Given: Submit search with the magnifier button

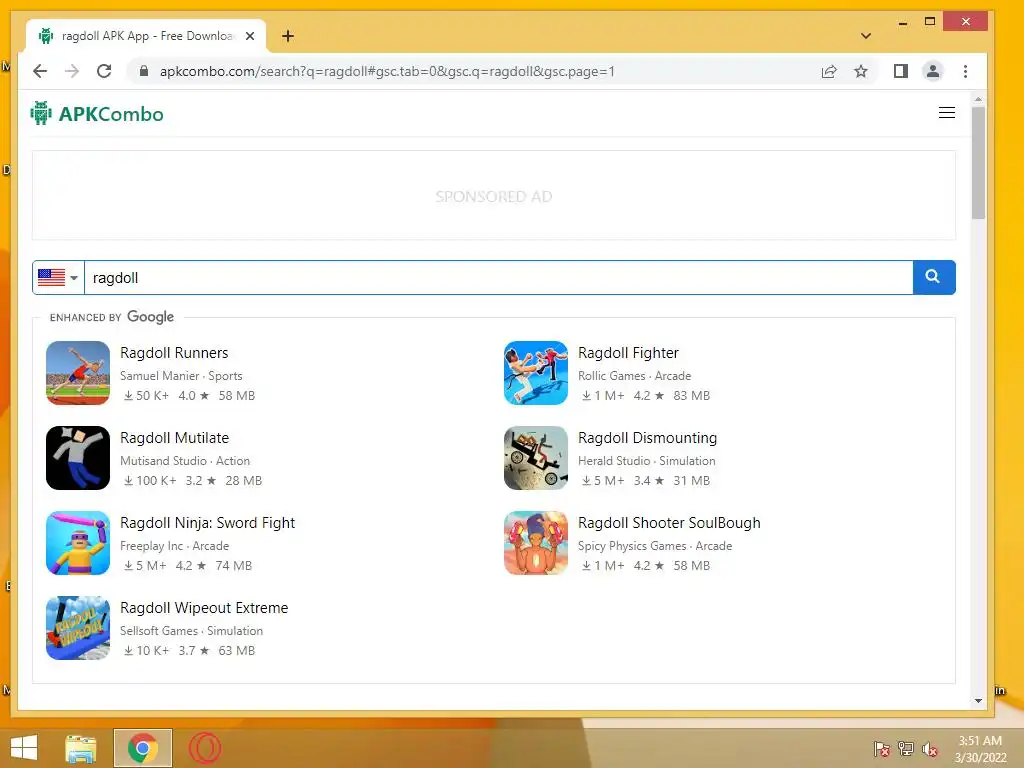Looking at the screenshot, I should pyautogui.click(x=933, y=278).
